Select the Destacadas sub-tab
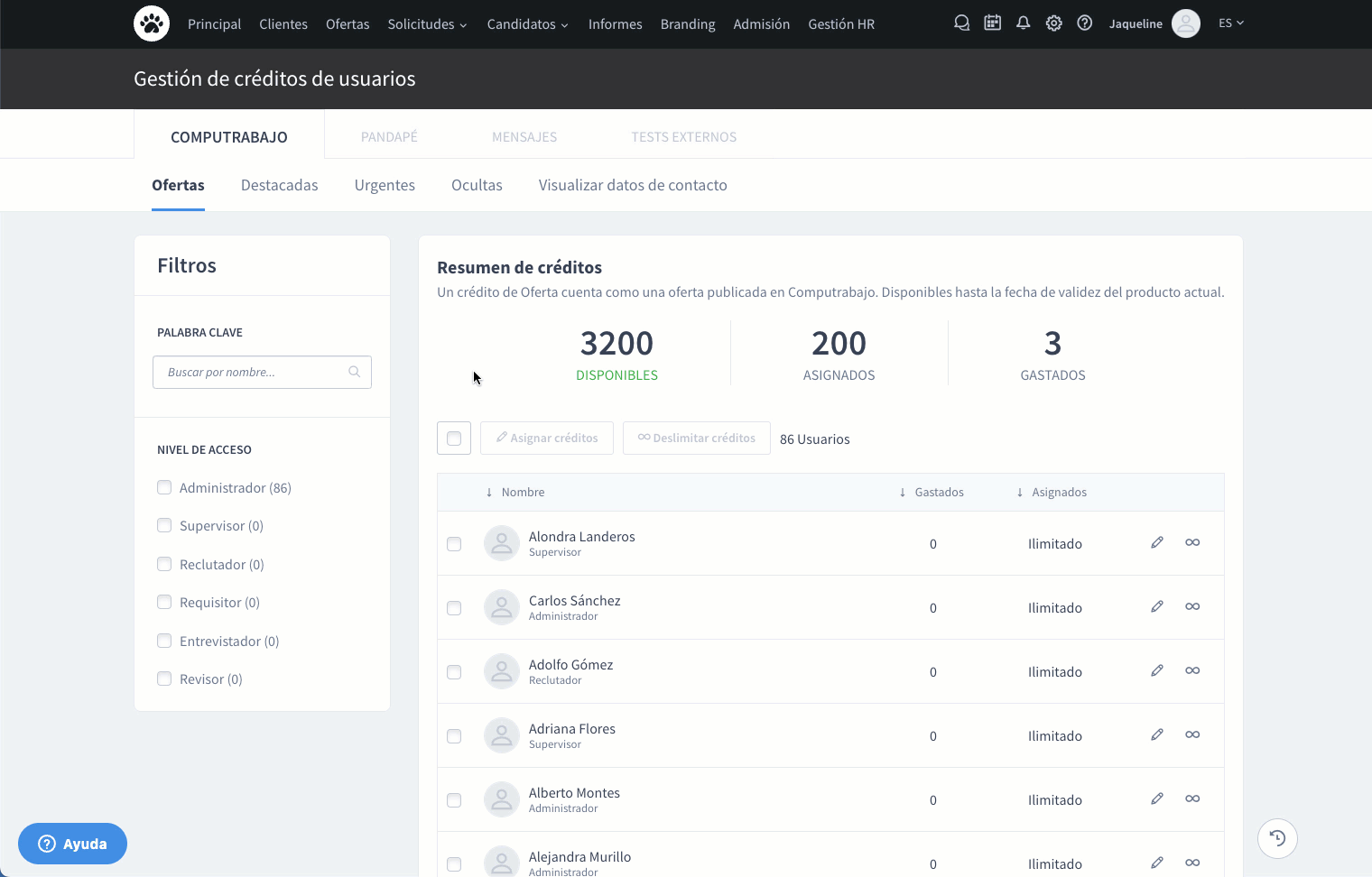 [x=279, y=185]
